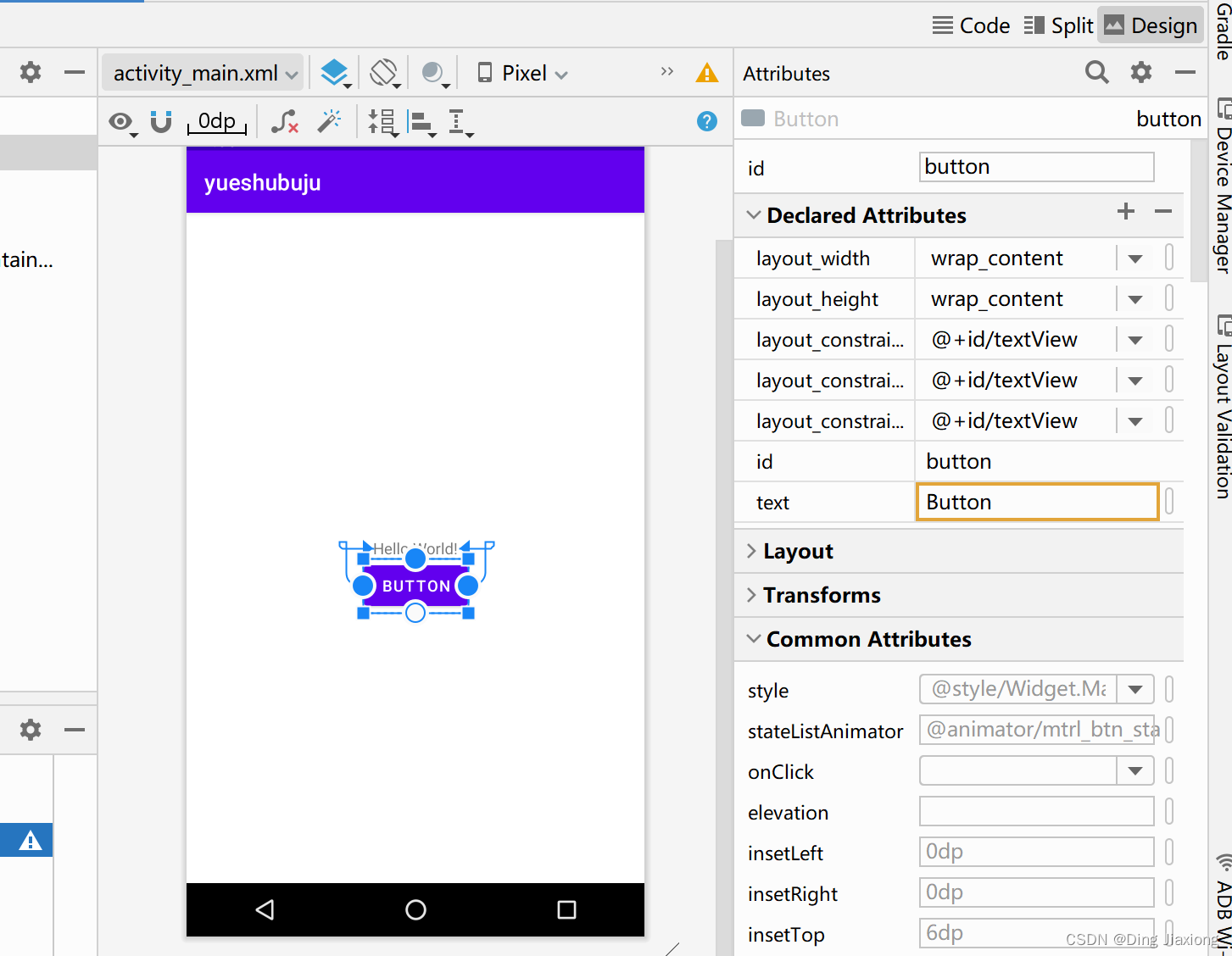Image resolution: width=1232 pixels, height=956 pixels.
Task: Collapse the Declared Attributes section
Action: (x=753, y=214)
